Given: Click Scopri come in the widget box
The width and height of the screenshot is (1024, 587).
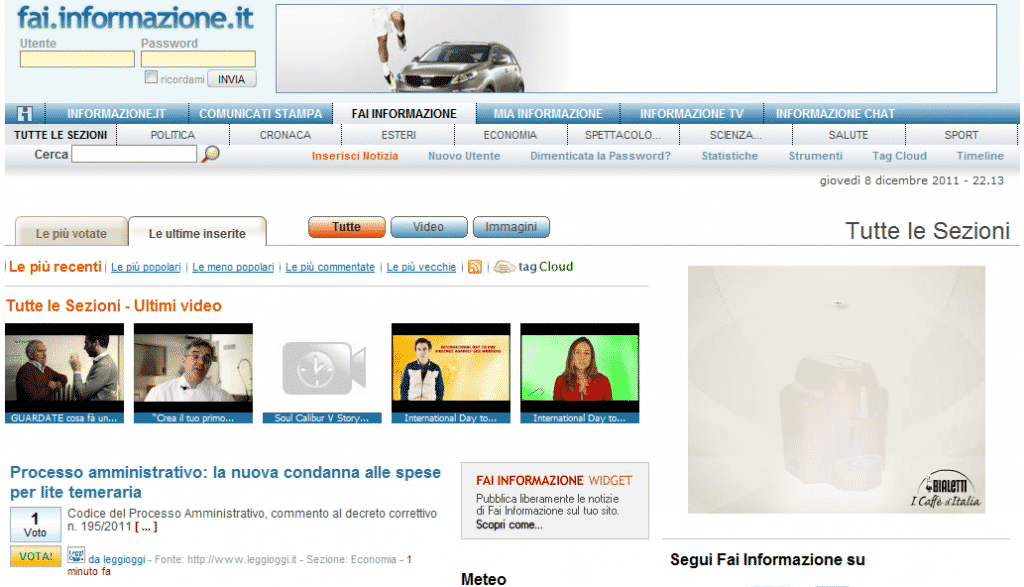Looking at the screenshot, I should pyautogui.click(x=509, y=525).
